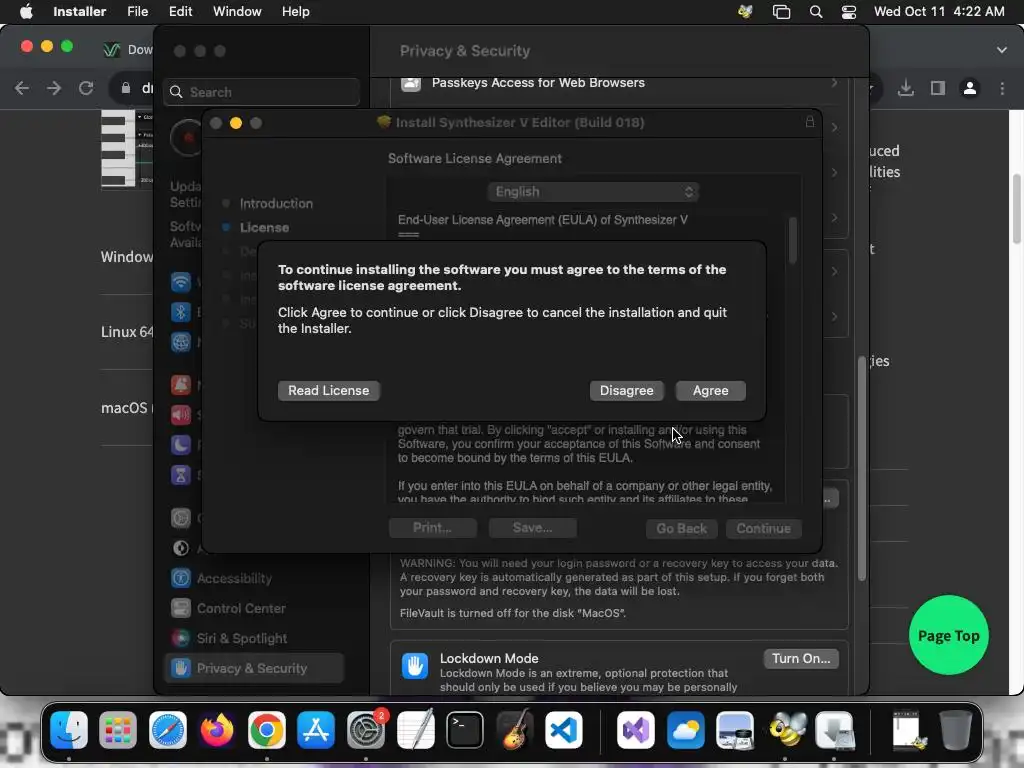This screenshot has height=768, width=1024.
Task: Open the Preview app in Dock
Action: coord(735,729)
